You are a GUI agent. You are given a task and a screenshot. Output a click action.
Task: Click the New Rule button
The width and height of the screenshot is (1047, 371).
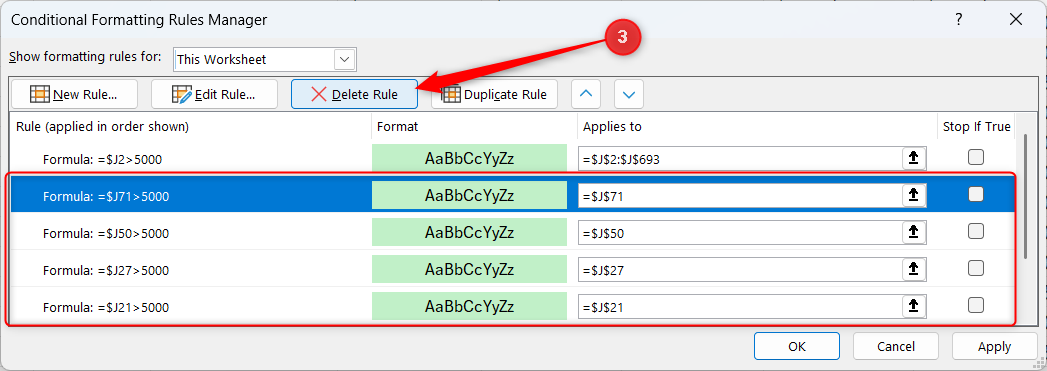pos(74,94)
